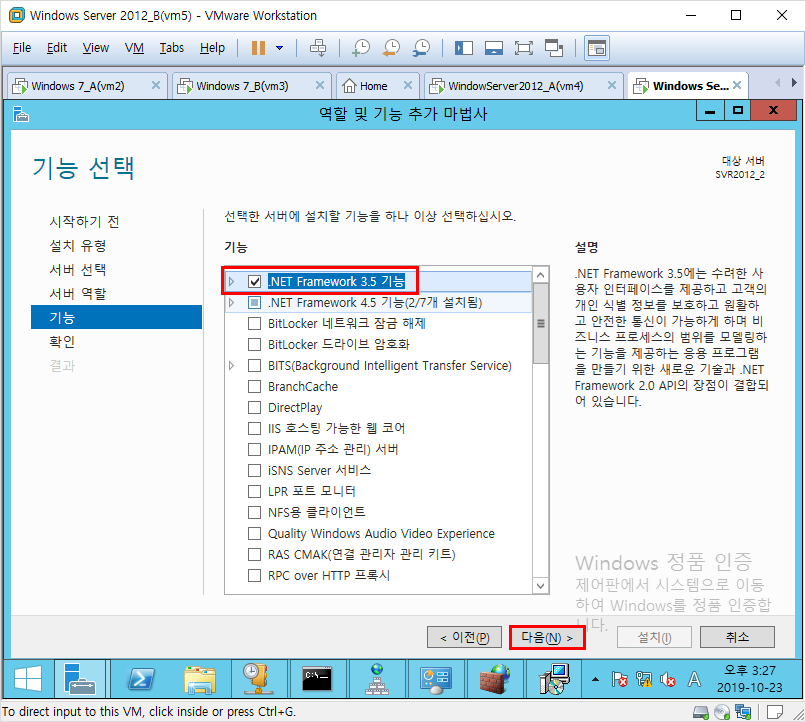Check NFS용 클라이언트

pyautogui.click(x=254, y=512)
